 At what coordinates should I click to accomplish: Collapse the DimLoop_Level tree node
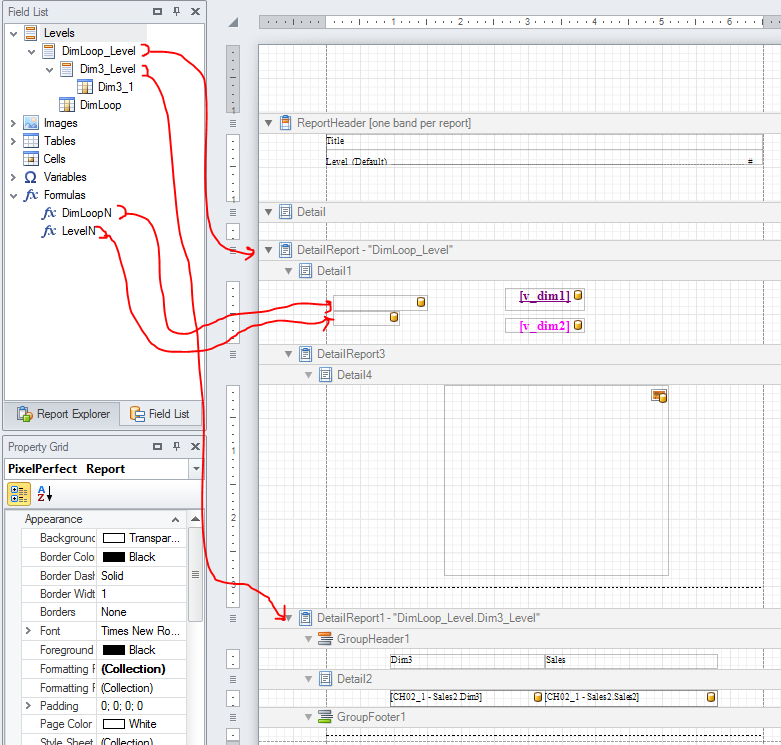31,52
